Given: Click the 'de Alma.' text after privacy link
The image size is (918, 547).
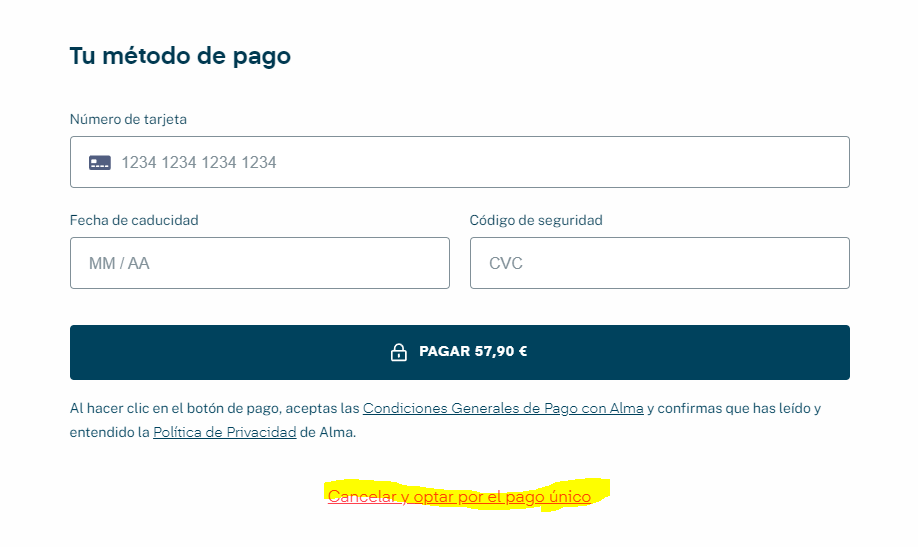Looking at the screenshot, I should [328, 433].
